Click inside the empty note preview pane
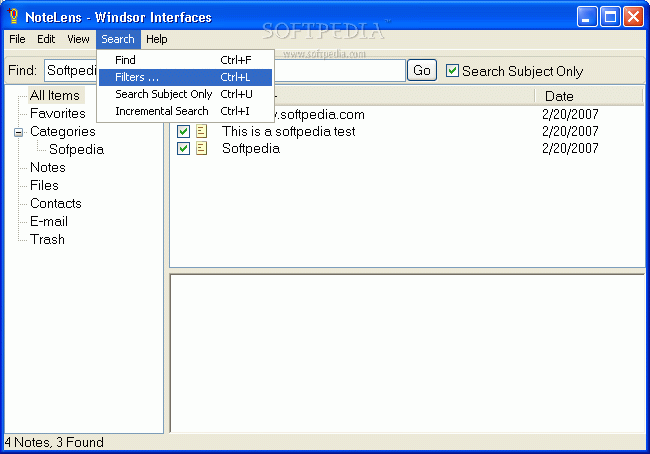 pos(407,353)
